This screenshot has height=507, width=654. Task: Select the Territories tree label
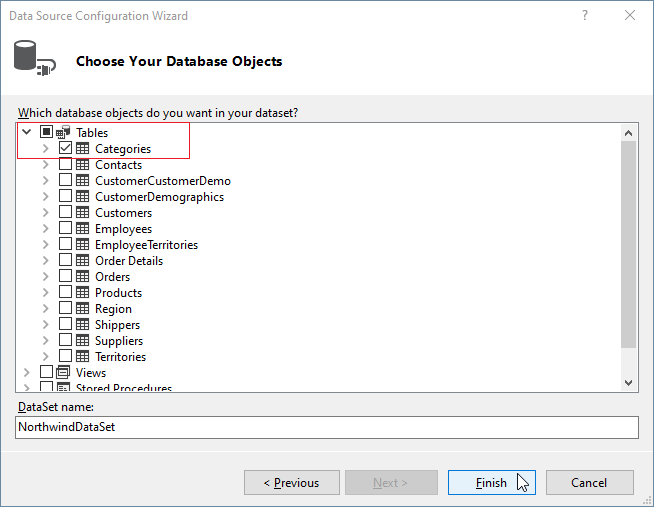[121, 356]
